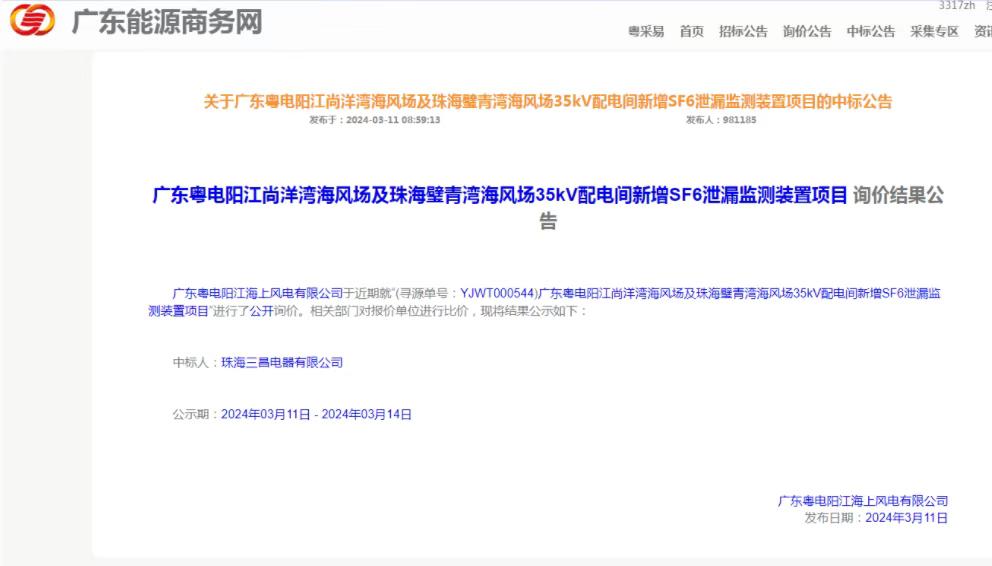The height and width of the screenshot is (566, 992).
Task: Open the partially visible 资讯 menu item
Action: coord(982,32)
